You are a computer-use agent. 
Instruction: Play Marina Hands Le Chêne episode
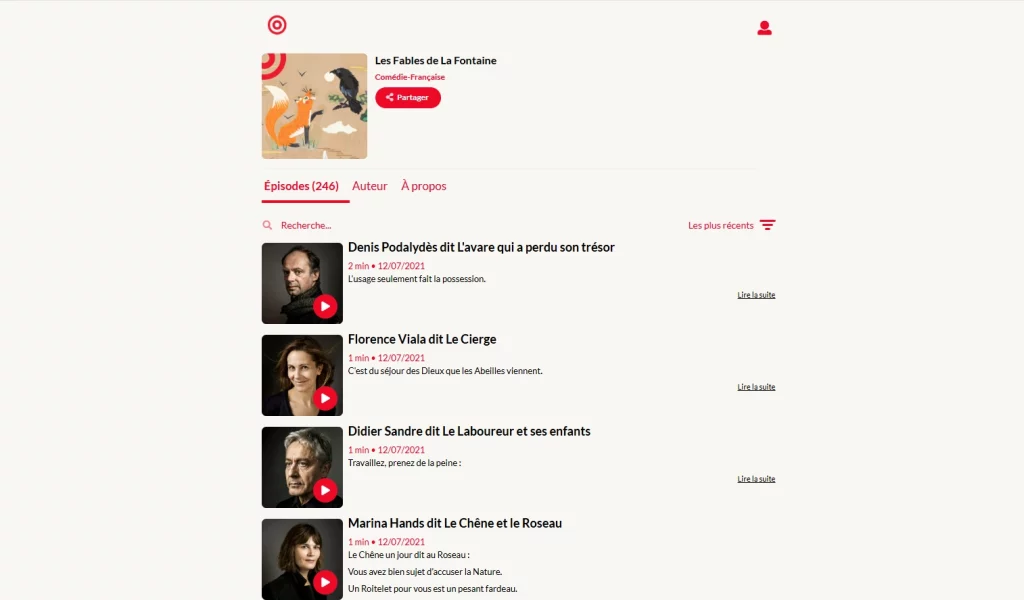point(325,582)
